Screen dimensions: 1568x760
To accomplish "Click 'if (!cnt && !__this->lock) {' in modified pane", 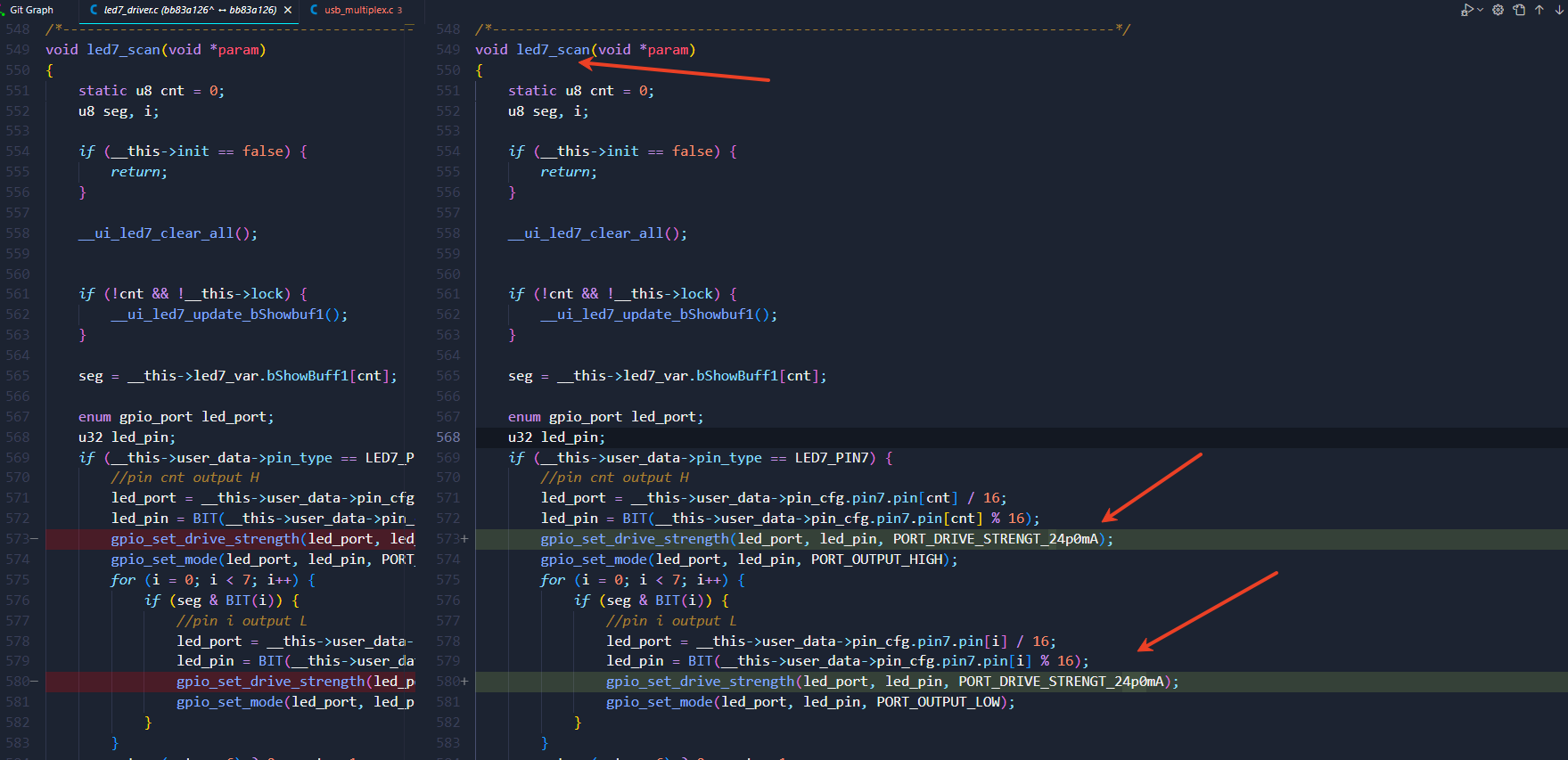I will [623, 294].
